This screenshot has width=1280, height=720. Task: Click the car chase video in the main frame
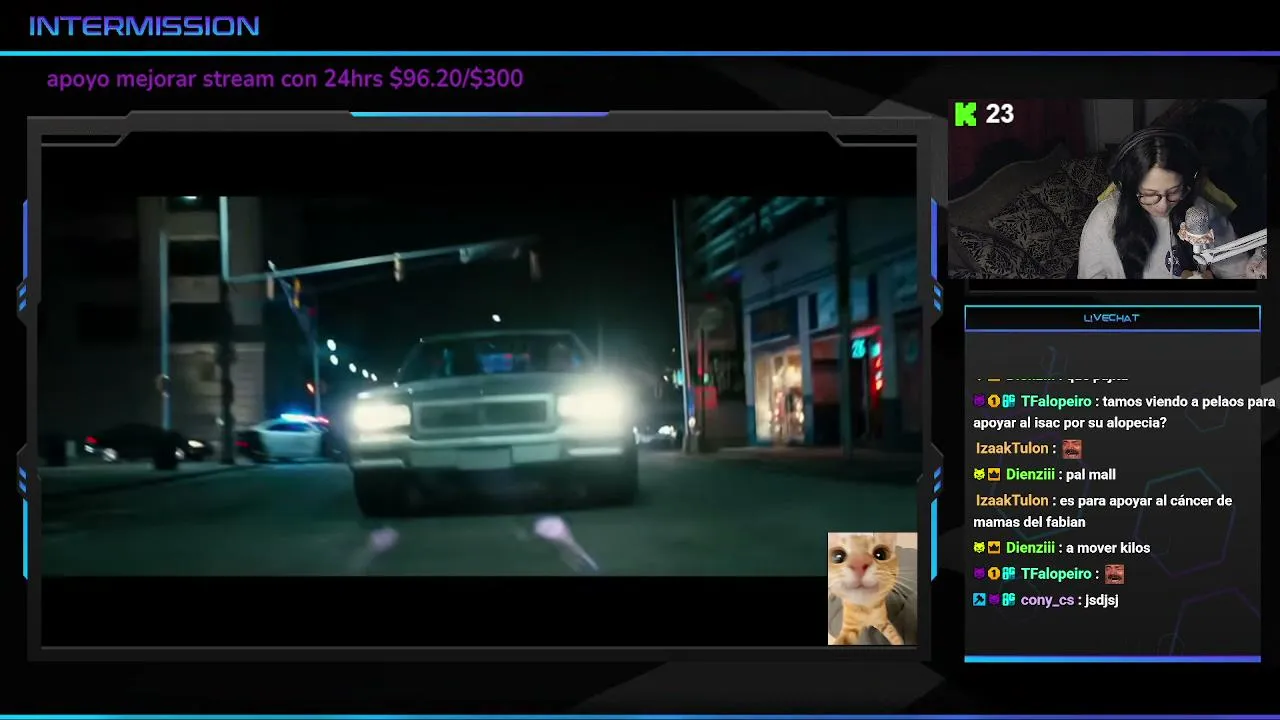coord(478,386)
